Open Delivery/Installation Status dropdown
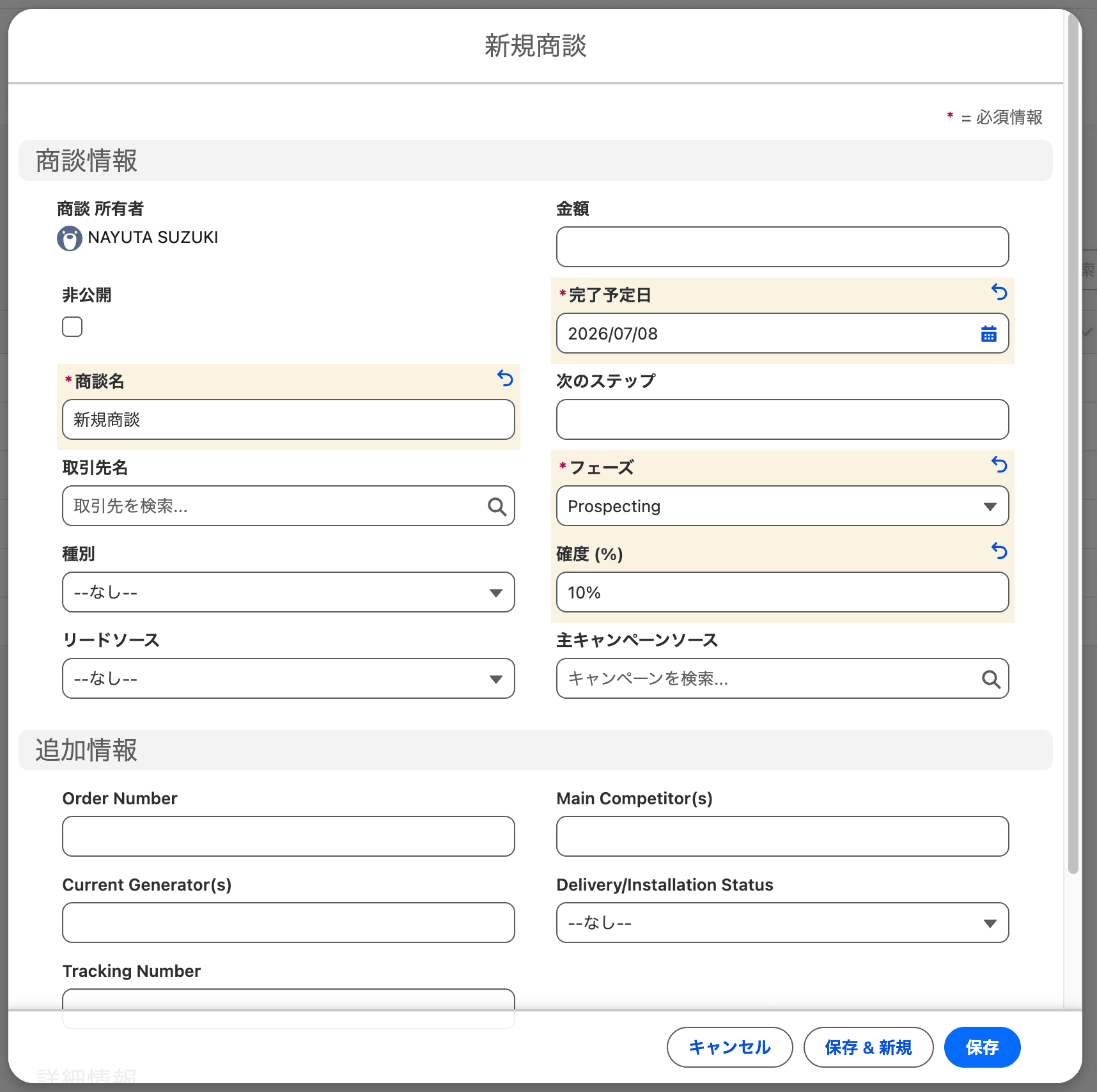This screenshot has width=1097, height=1092. pos(782,923)
